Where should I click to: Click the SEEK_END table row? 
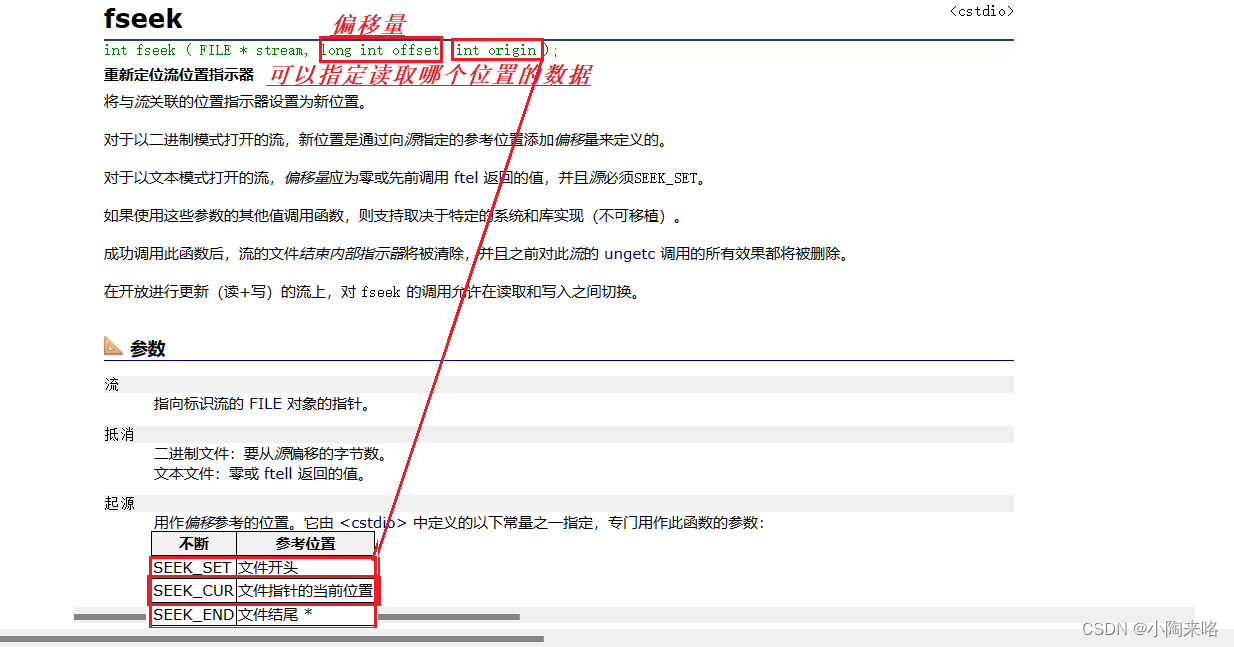coord(193,614)
